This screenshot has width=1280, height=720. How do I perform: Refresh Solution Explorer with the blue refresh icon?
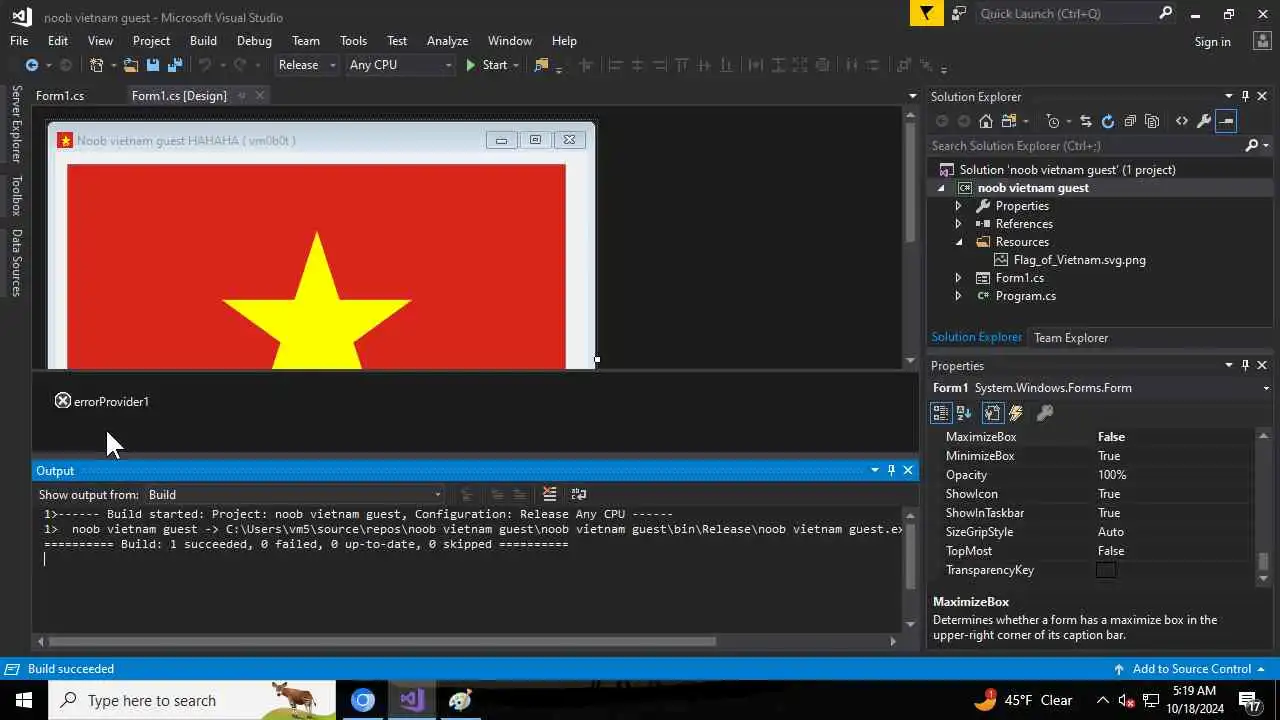[1108, 121]
